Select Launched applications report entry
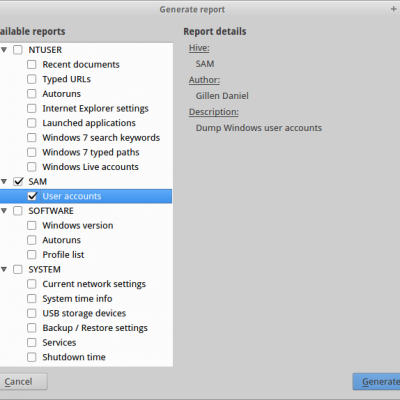 [x=89, y=123]
